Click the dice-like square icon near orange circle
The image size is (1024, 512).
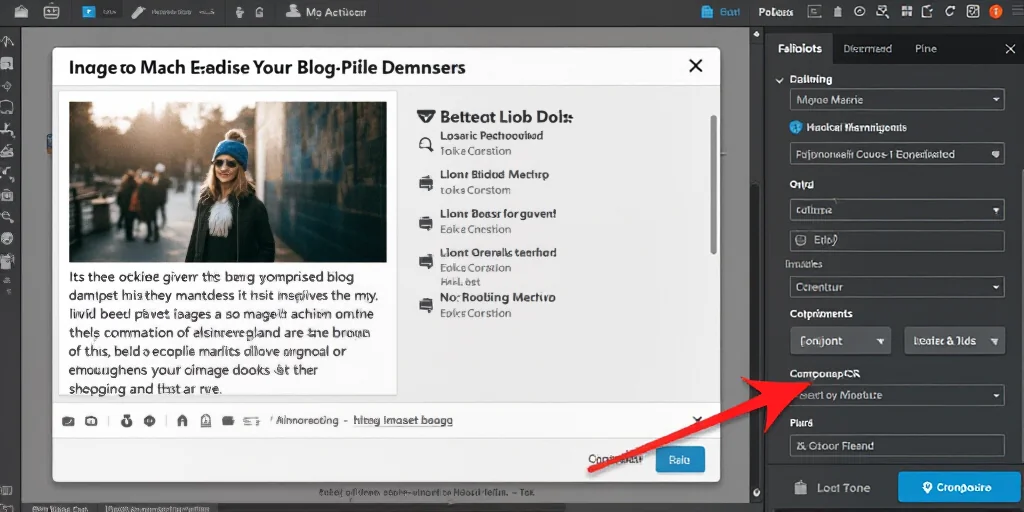coord(973,11)
